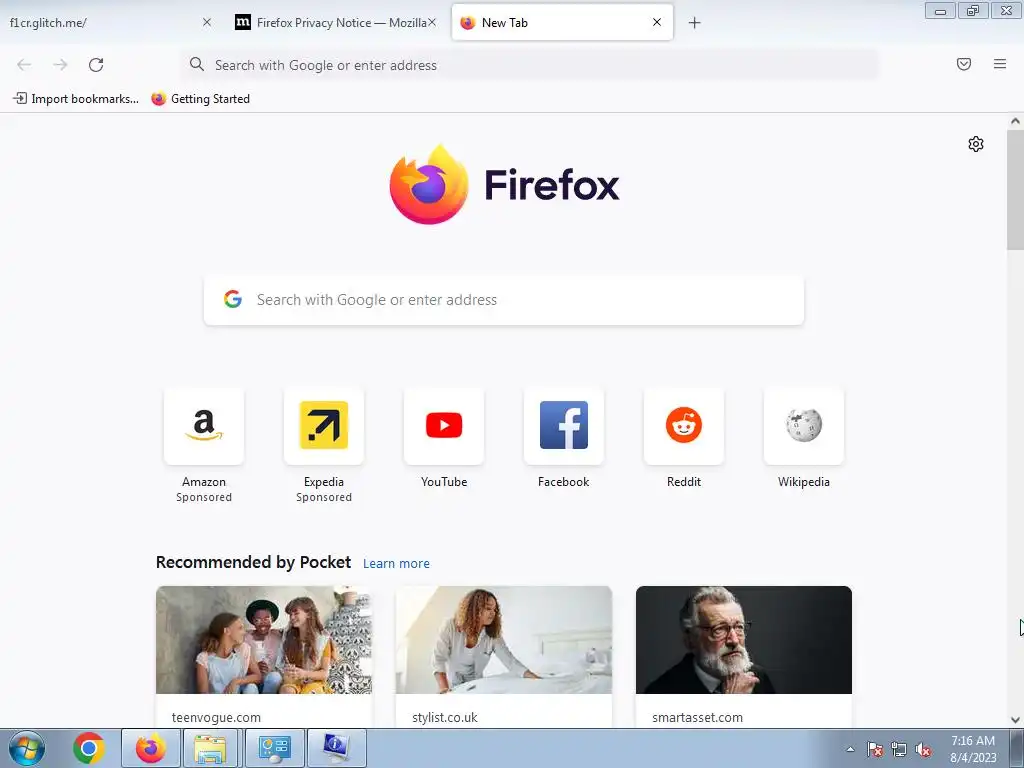
Task: Open the monitor info taskbar item
Action: pos(336,748)
